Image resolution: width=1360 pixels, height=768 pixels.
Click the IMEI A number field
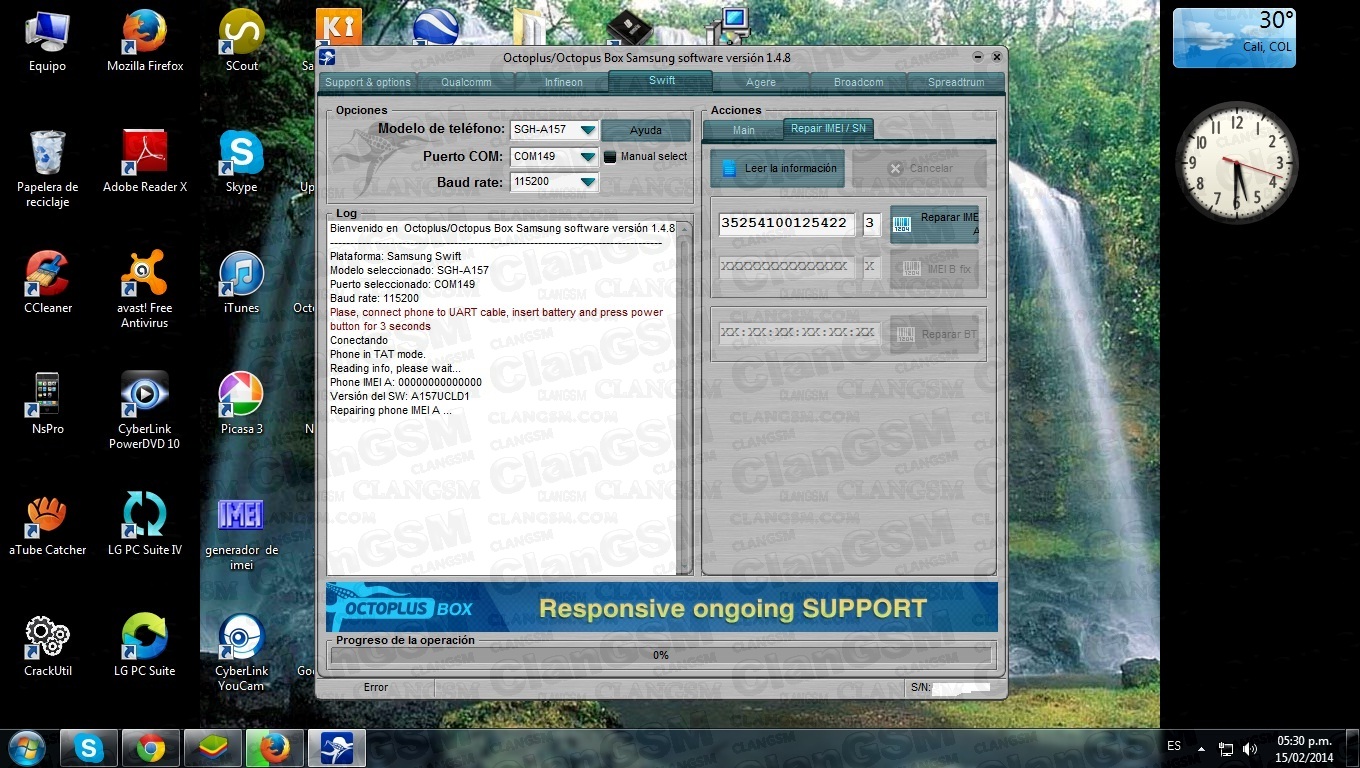[x=787, y=223]
